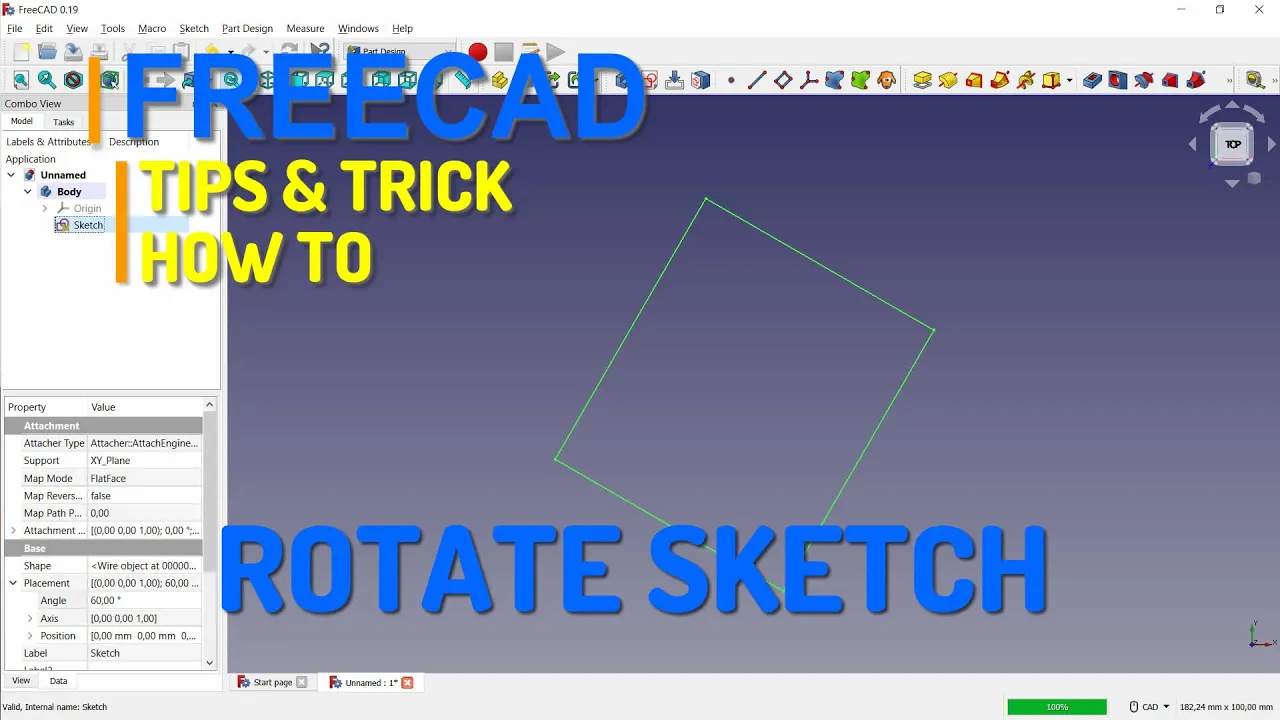
Task: Select the Groove tool
Action: point(1145,80)
